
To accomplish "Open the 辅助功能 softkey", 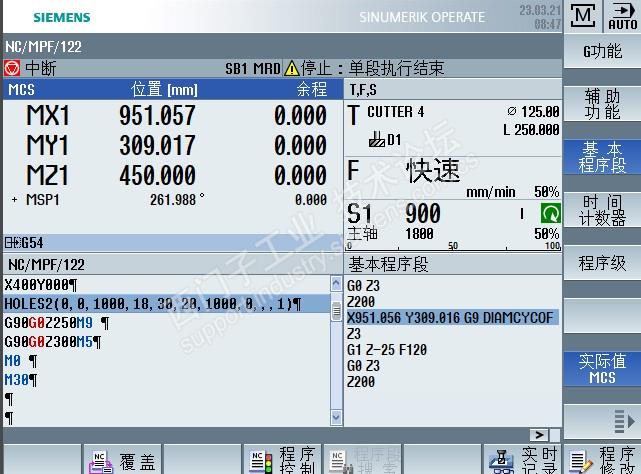I will 602,104.
